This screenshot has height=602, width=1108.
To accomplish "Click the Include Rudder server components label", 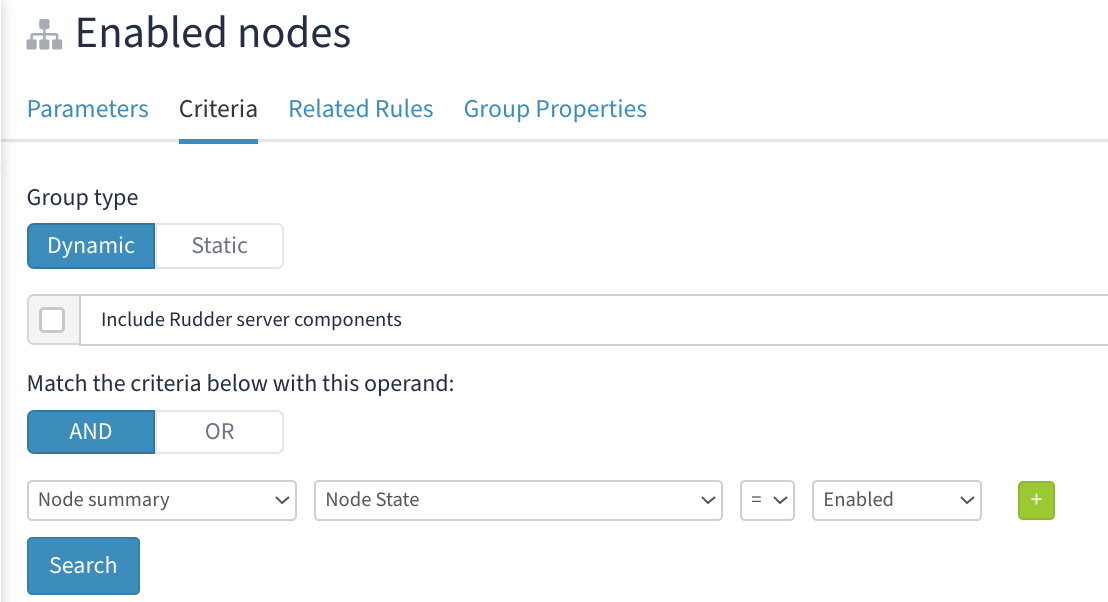I will click(251, 320).
